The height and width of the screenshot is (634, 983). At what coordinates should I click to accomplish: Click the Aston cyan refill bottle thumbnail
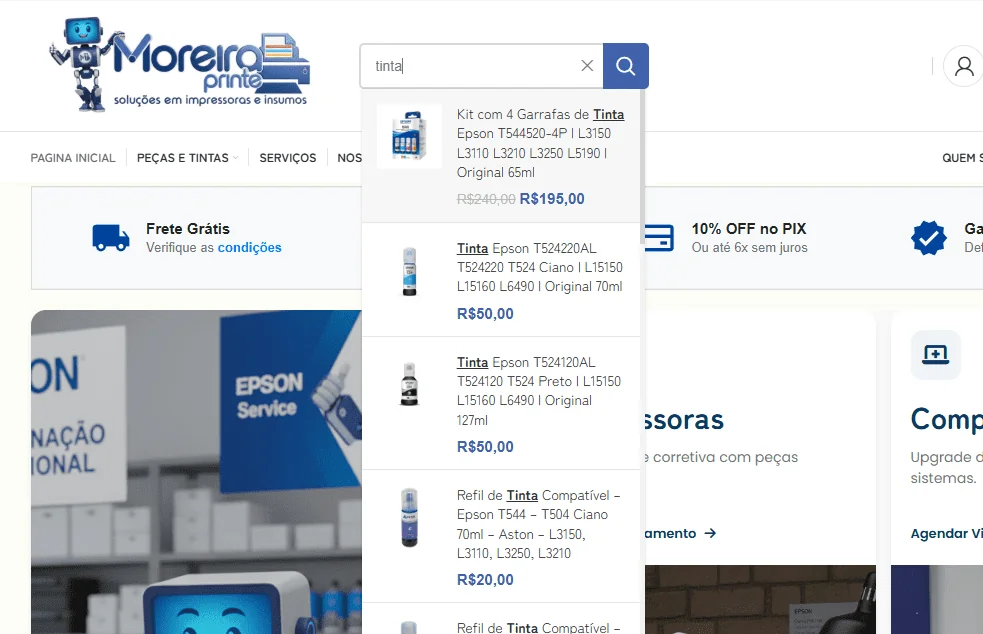pos(409,517)
